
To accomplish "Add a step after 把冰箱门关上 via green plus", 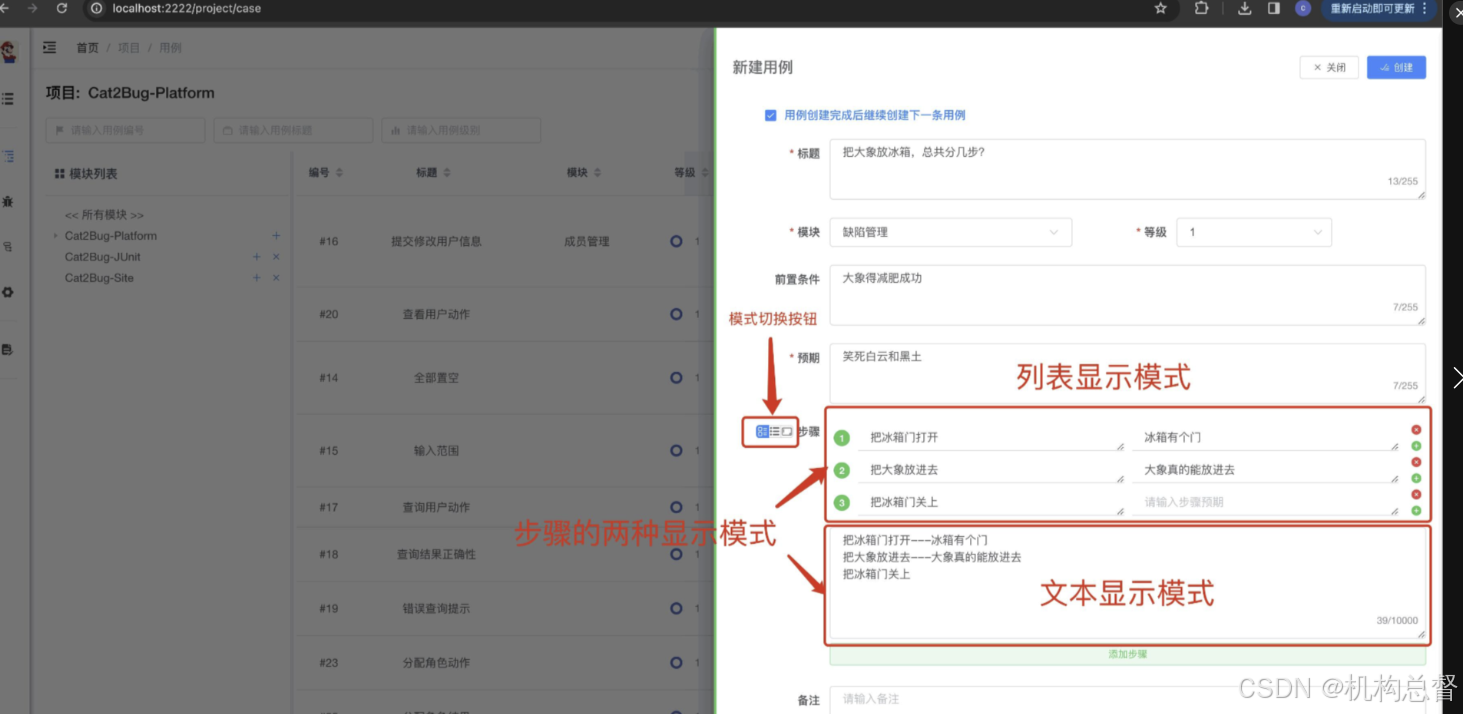I will click(x=1416, y=511).
